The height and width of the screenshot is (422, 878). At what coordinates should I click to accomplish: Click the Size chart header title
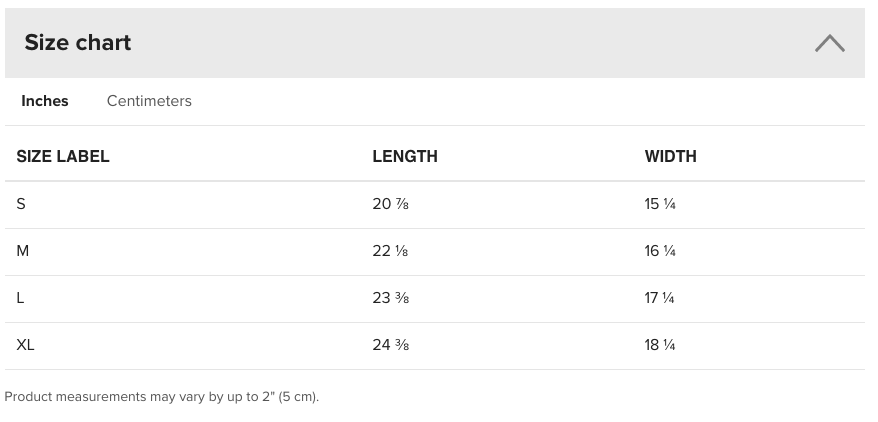click(77, 43)
